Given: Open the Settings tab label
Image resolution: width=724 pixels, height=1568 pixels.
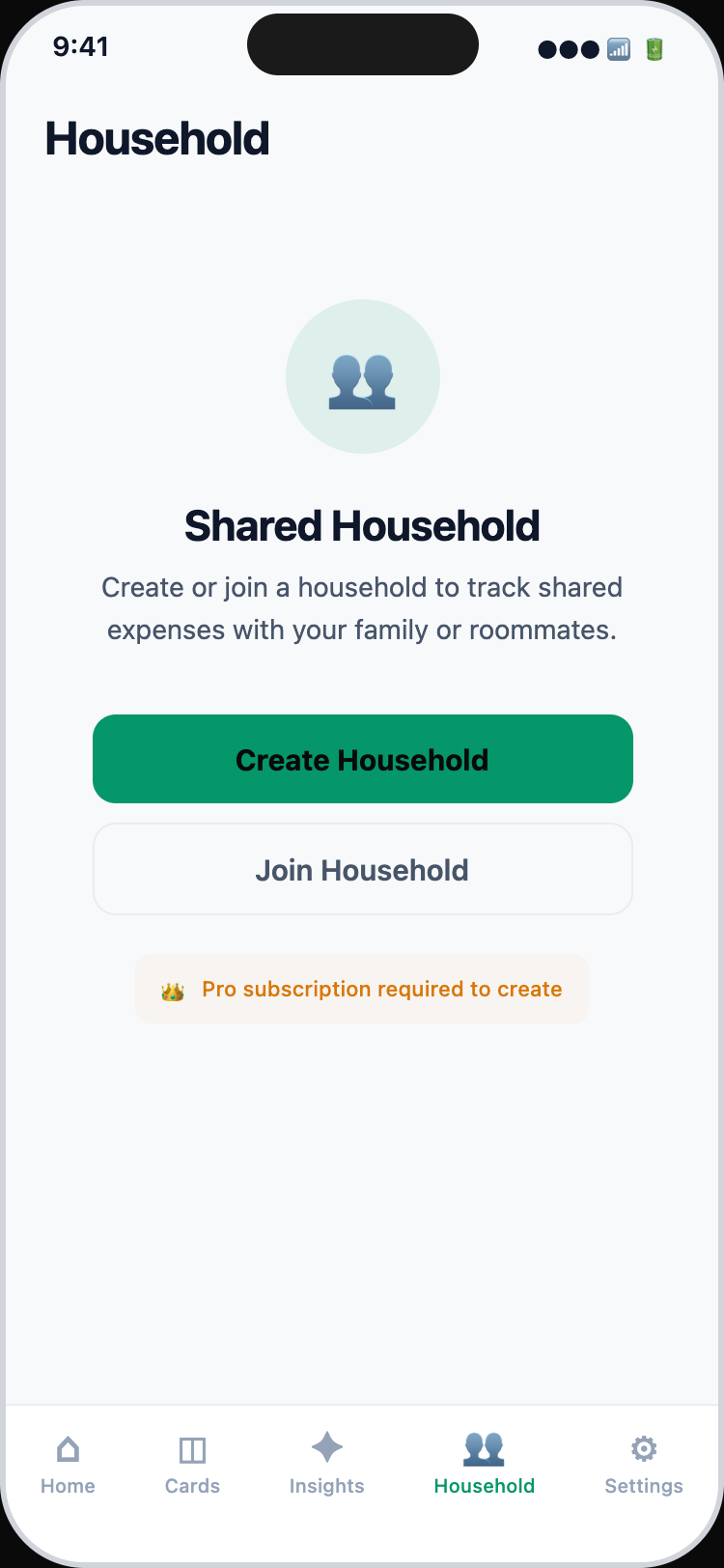Looking at the screenshot, I should (644, 1486).
